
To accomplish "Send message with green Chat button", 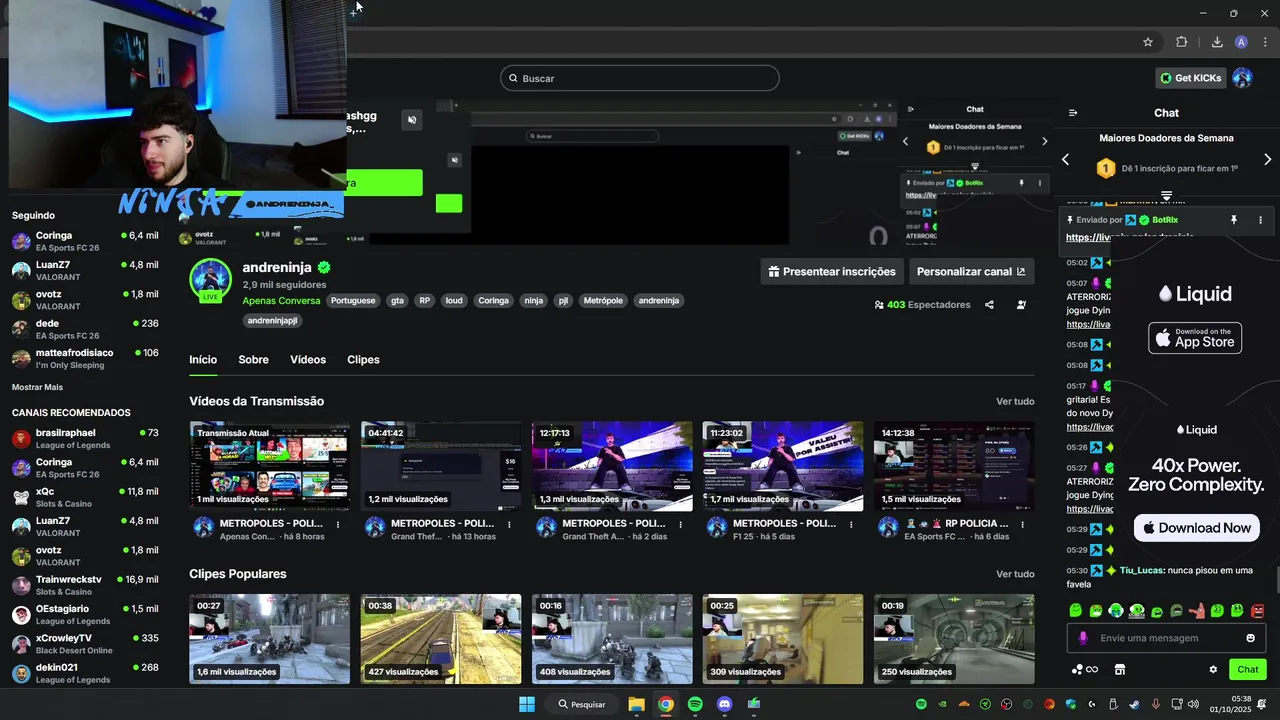I will [1248, 670].
